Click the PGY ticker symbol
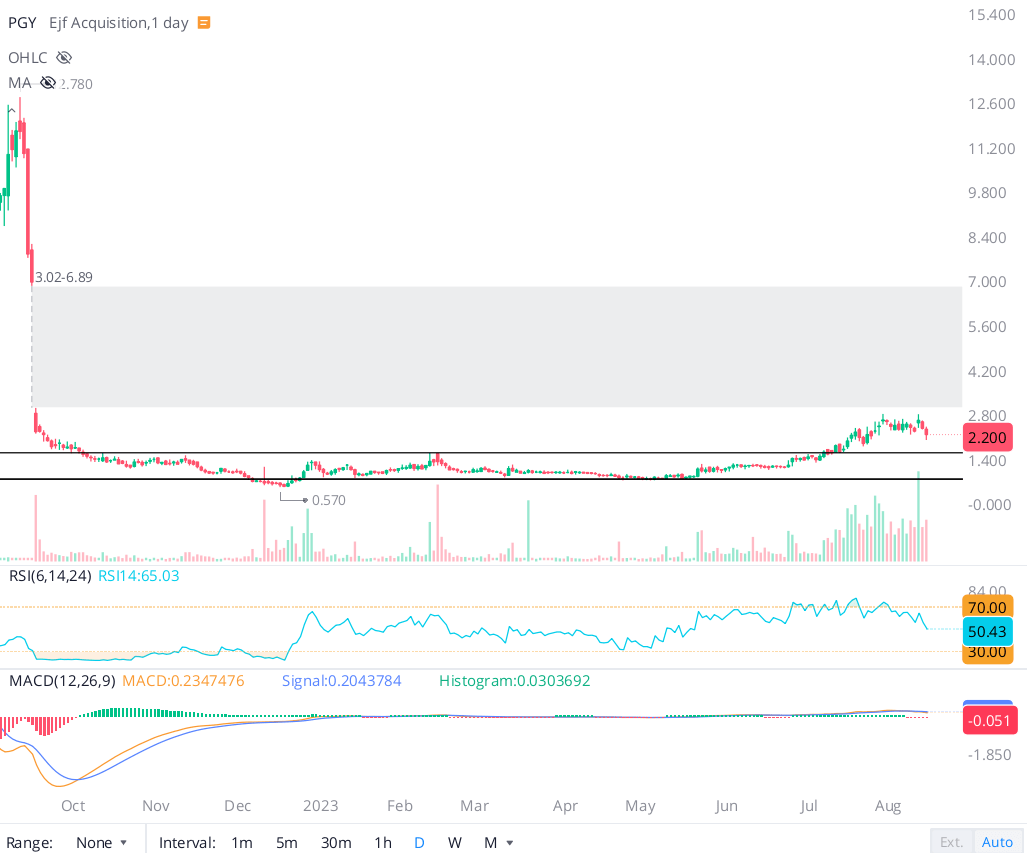This screenshot has height=853, width=1027. [x=22, y=21]
